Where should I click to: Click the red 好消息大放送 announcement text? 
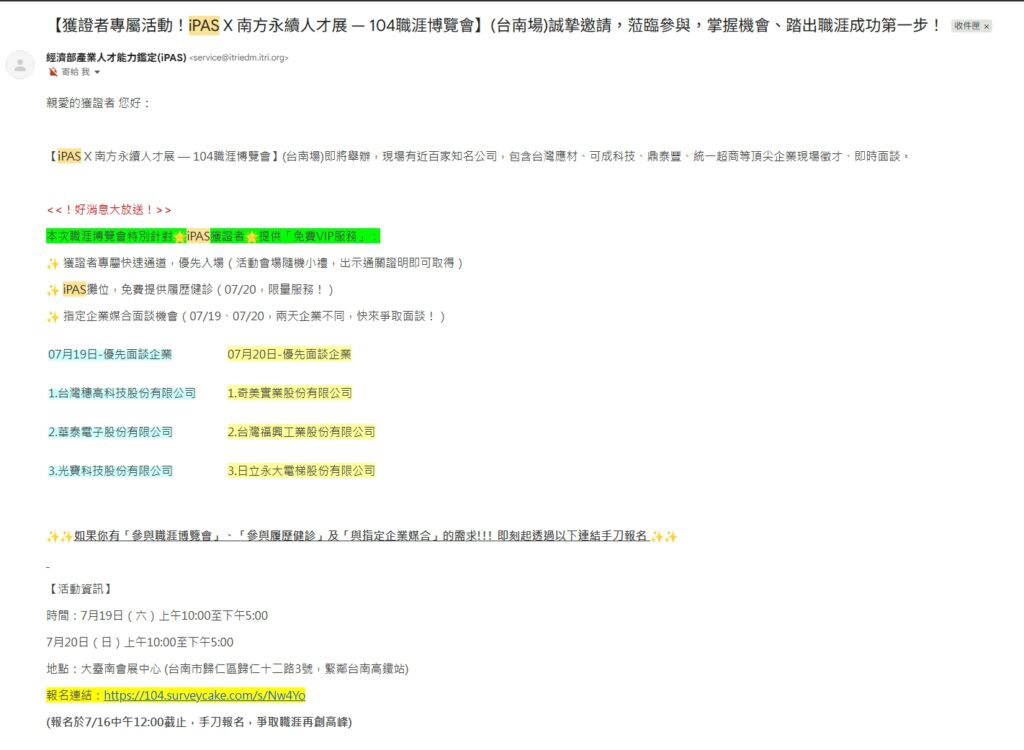[109, 210]
